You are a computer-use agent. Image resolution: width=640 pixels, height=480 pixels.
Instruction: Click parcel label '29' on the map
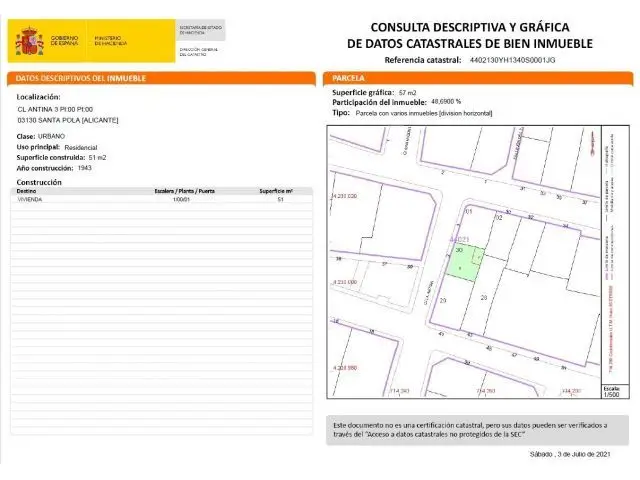(x=443, y=301)
